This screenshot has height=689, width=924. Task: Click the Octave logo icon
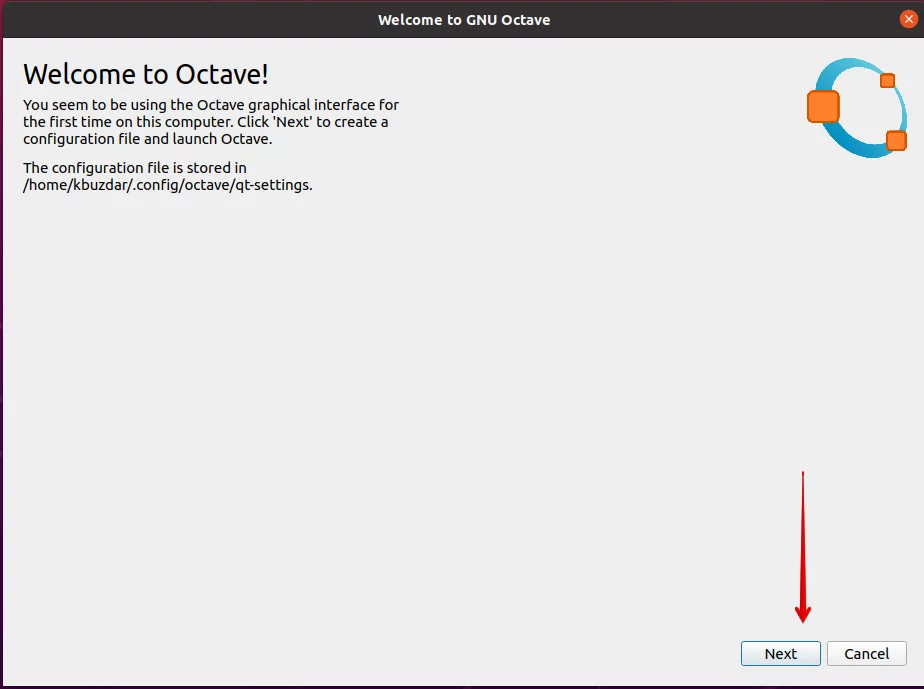pos(857,108)
